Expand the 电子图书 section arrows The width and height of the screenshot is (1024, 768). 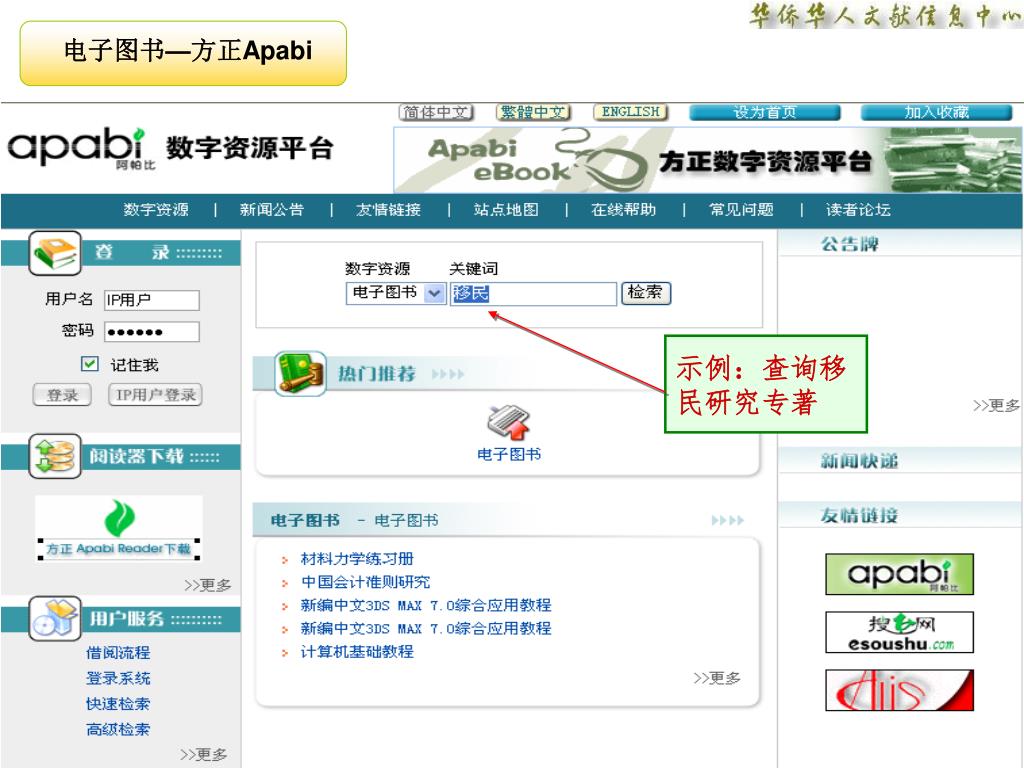(728, 520)
